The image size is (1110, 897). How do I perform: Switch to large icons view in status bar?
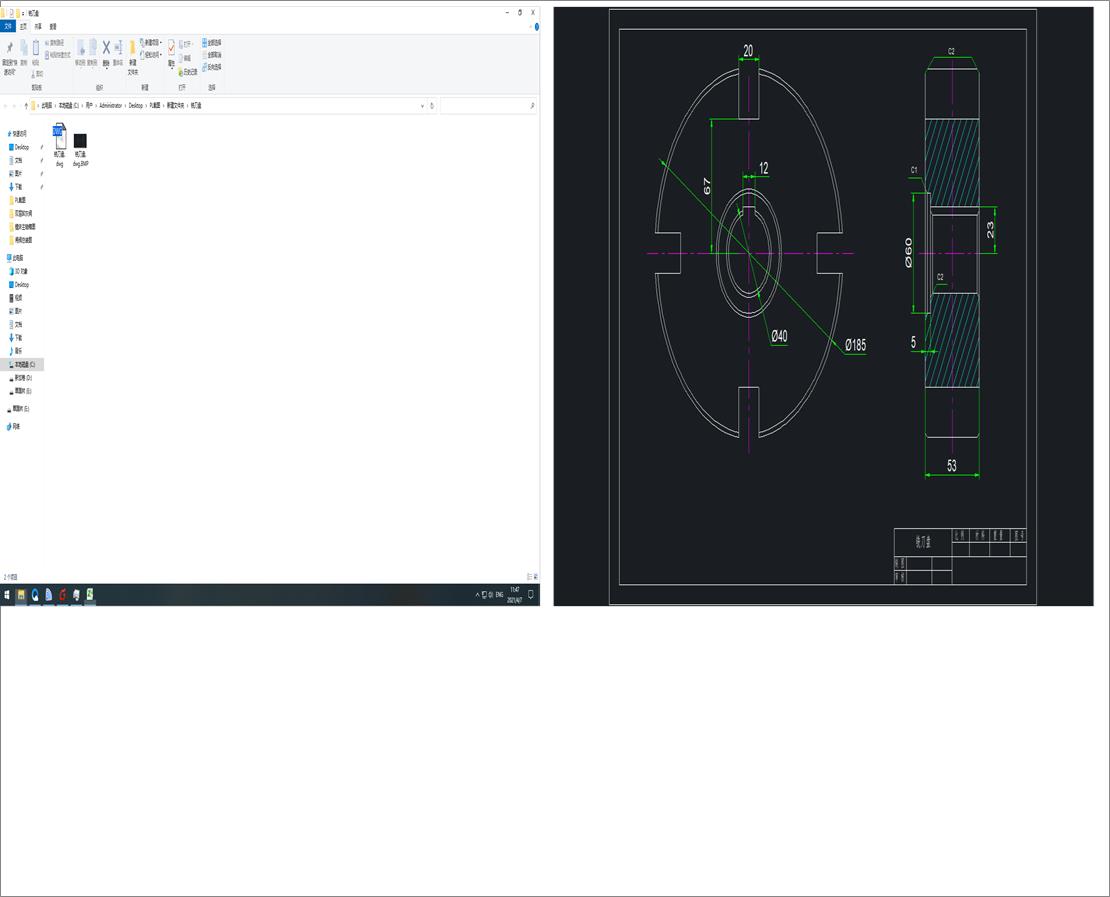536,577
